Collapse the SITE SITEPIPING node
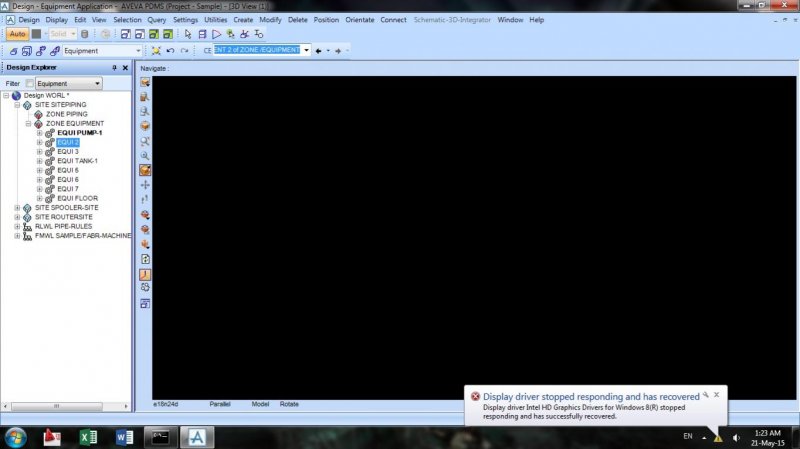 (17, 105)
